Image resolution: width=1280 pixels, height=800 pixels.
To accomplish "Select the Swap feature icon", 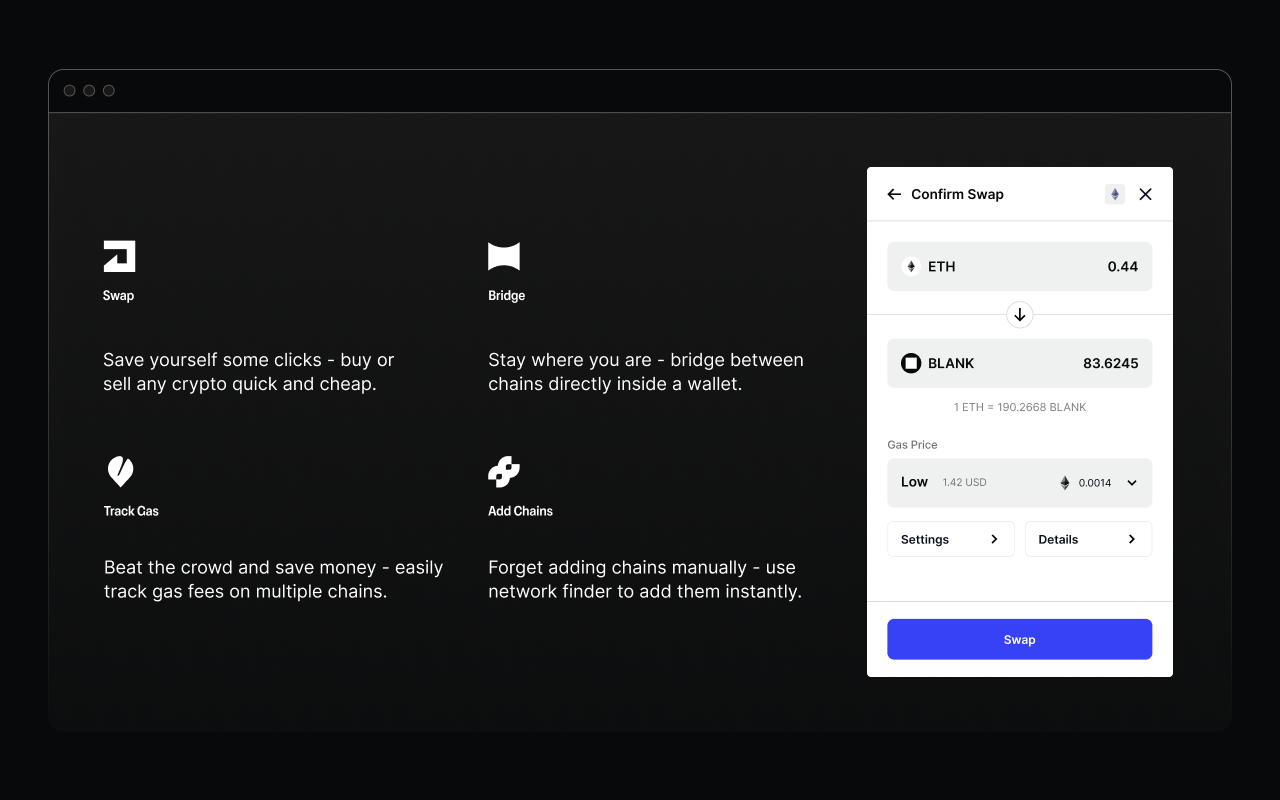I will pos(118,255).
